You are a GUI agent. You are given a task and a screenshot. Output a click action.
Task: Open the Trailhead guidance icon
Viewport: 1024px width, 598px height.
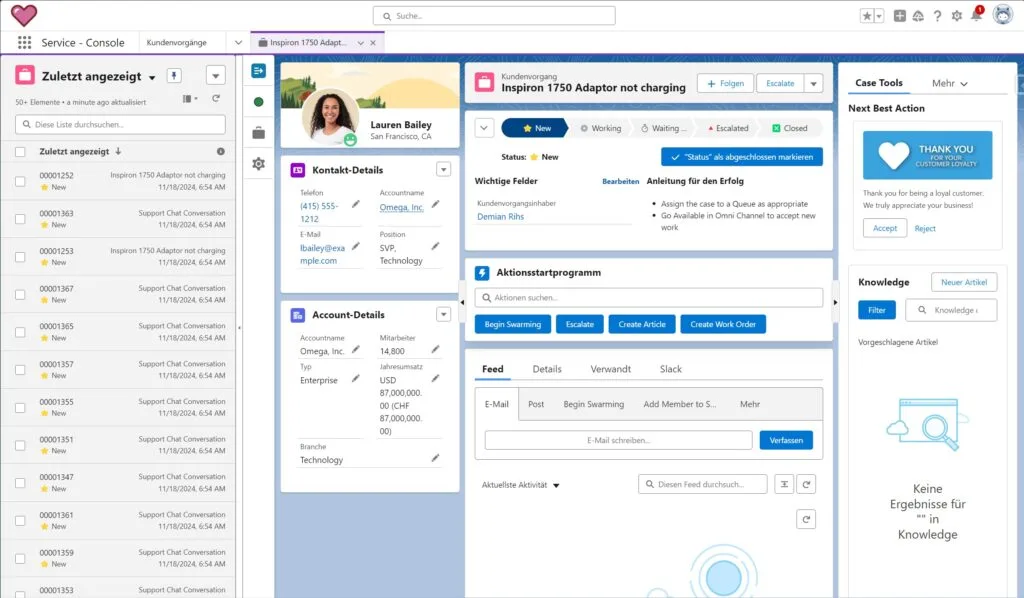coord(918,16)
